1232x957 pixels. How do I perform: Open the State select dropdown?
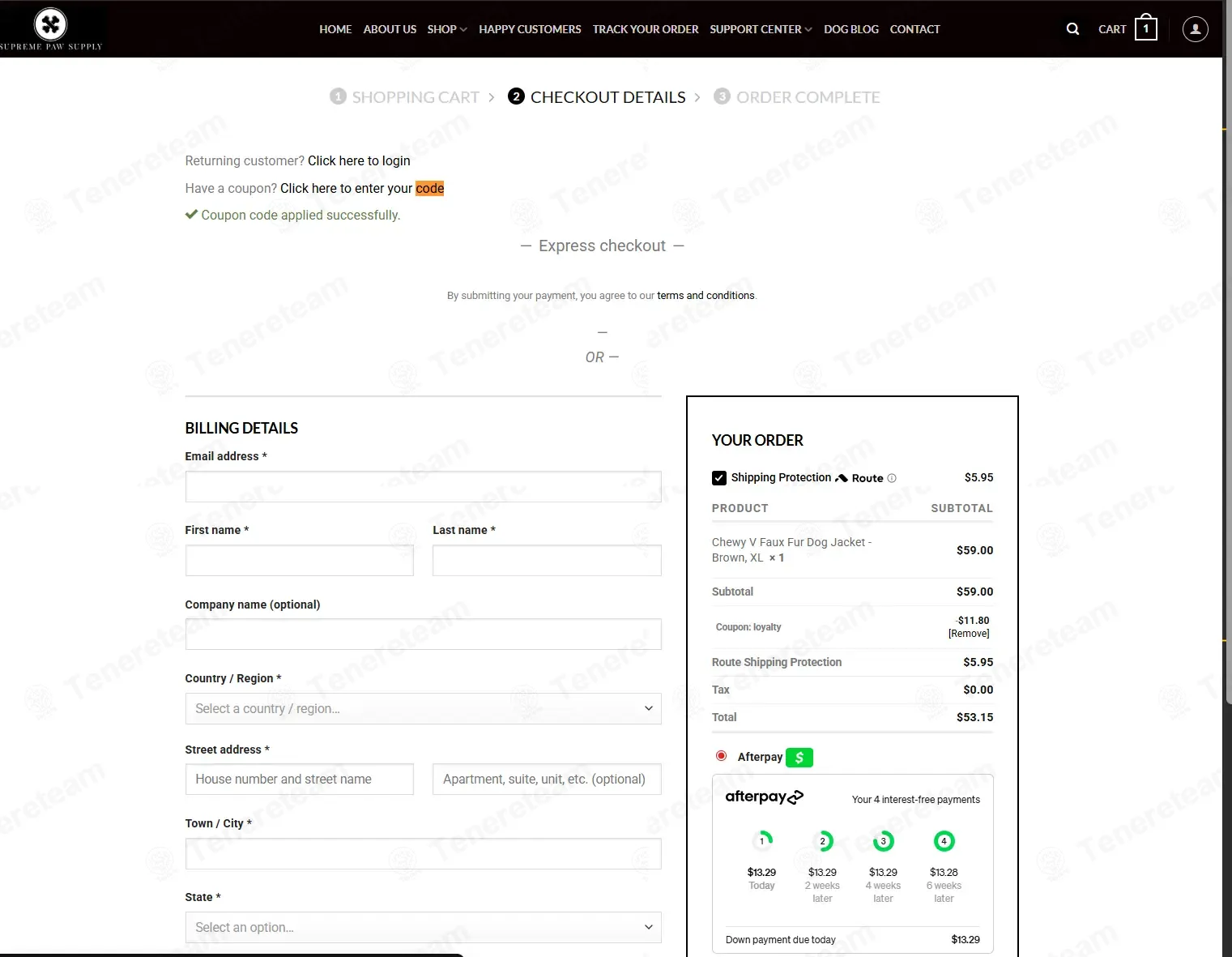(x=423, y=927)
